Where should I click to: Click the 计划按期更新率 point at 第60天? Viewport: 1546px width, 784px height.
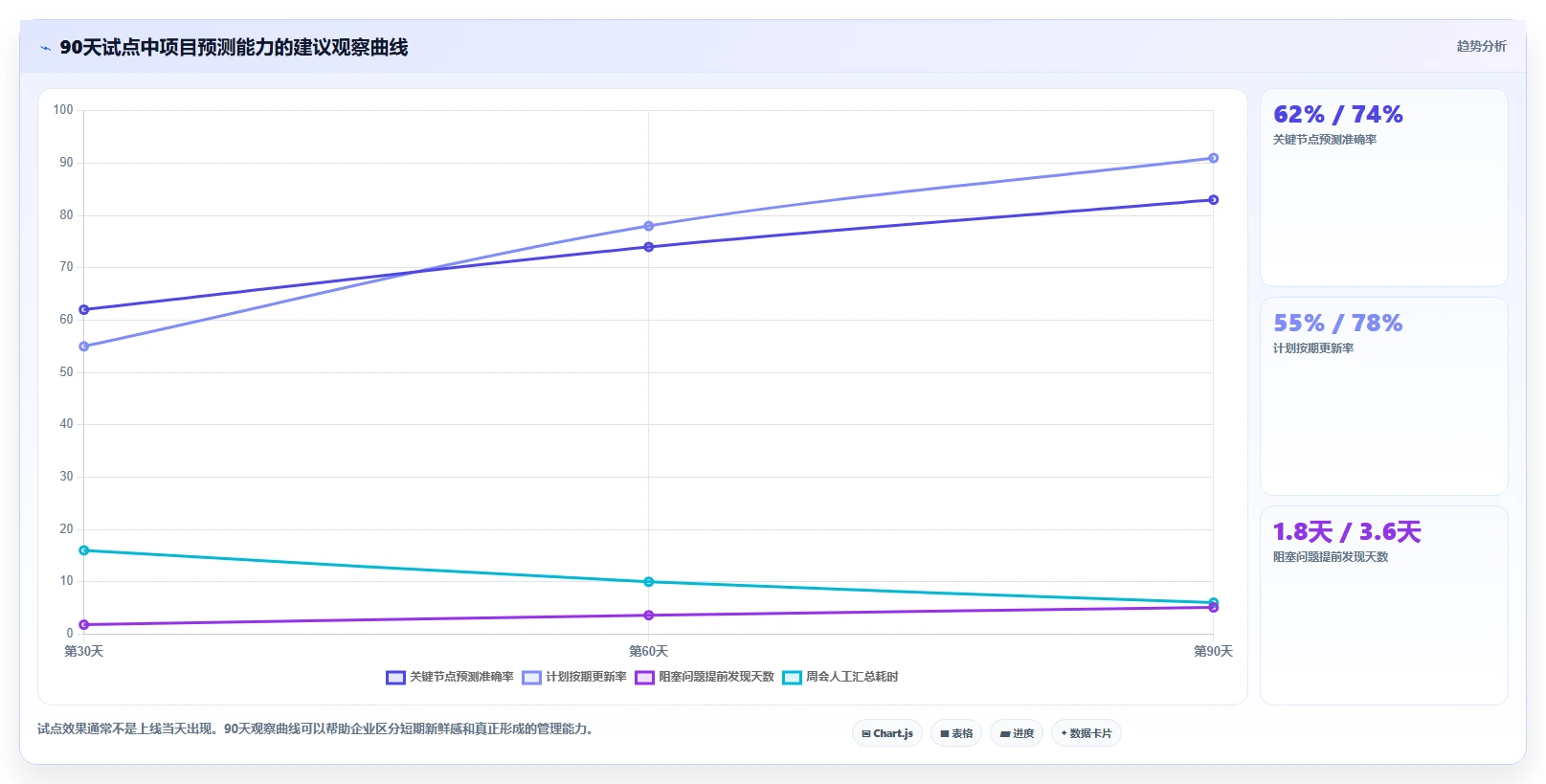649,226
